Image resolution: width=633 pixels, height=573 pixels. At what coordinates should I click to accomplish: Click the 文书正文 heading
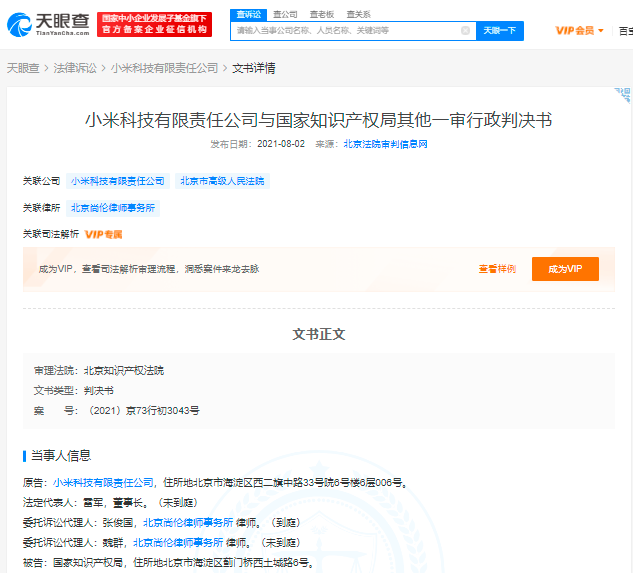pos(319,334)
